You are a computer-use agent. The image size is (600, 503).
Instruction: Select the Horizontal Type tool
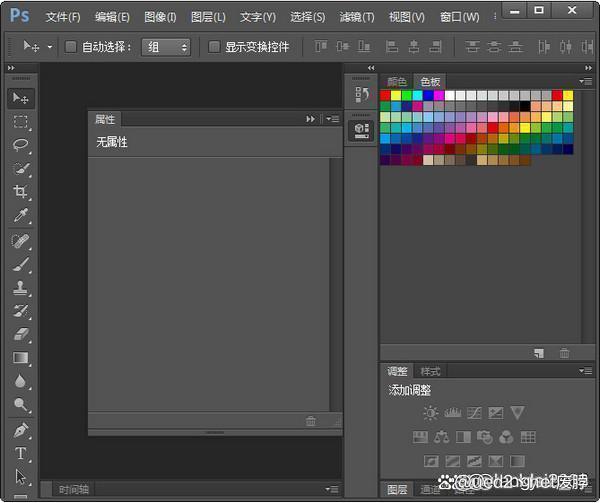21,453
